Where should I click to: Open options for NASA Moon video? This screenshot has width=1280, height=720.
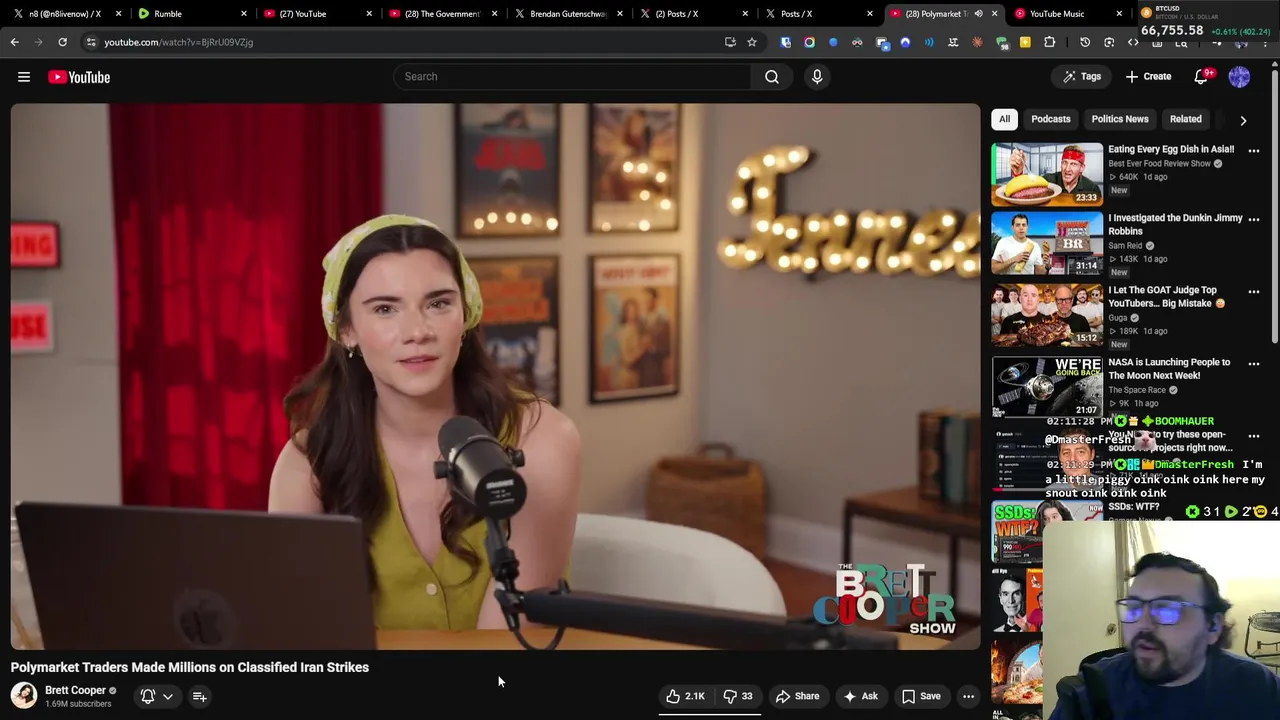1253,364
